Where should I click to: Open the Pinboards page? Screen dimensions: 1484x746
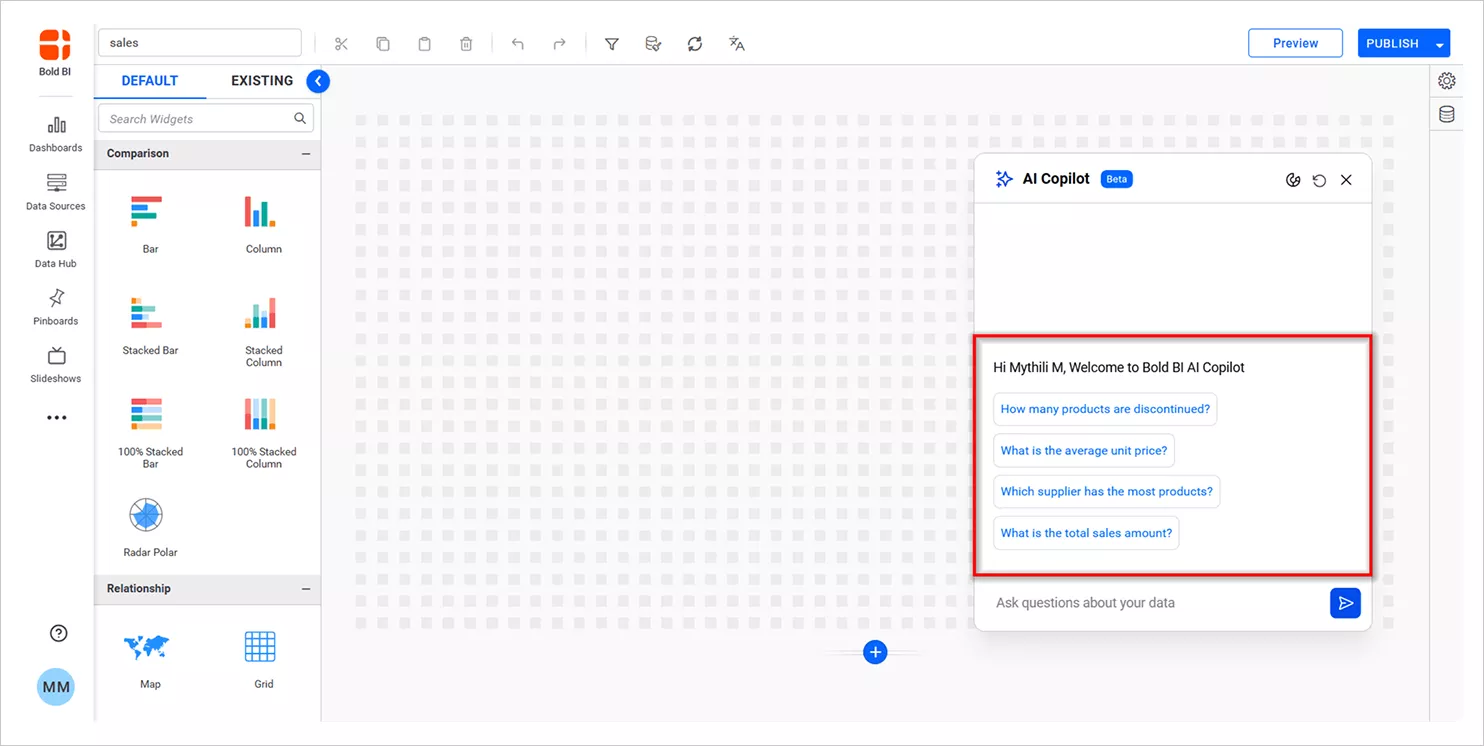pyautogui.click(x=56, y=308)
